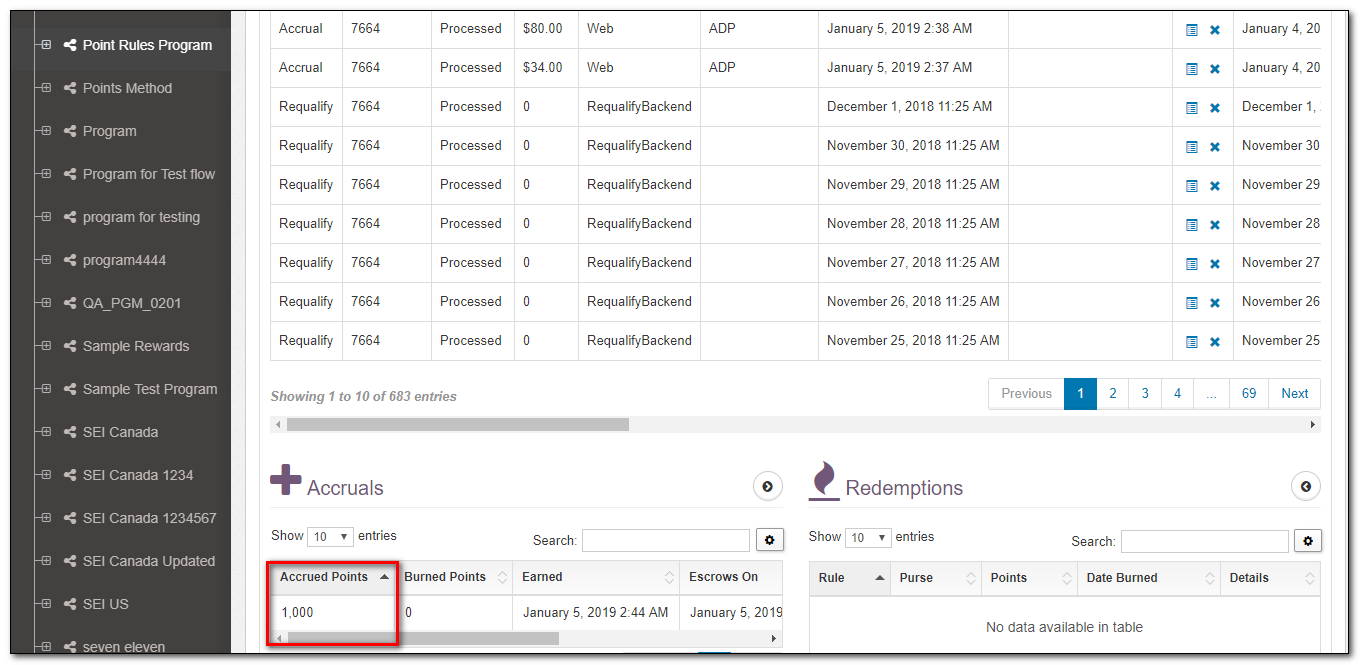Click the Accruals search input field
Screen dimensions: 1360x665
tap(665, 540)
